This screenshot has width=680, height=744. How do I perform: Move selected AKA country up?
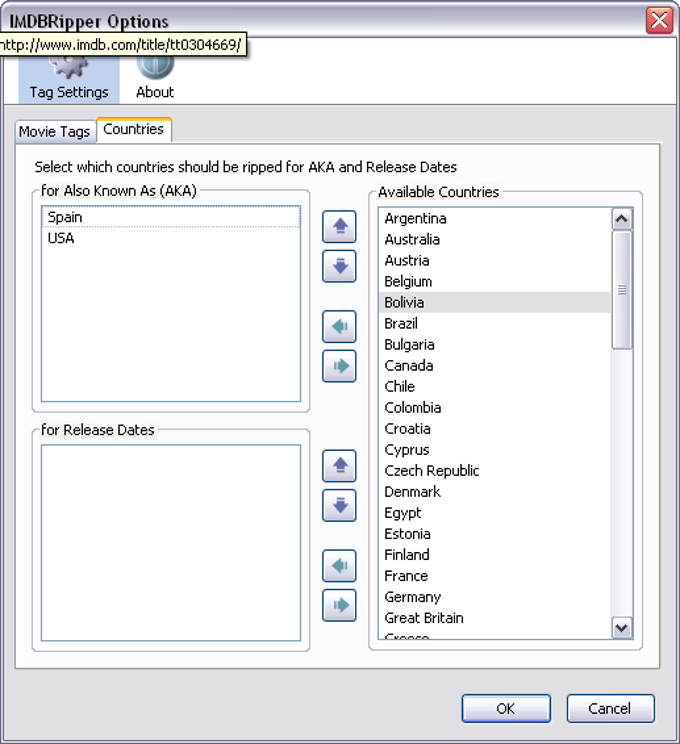pyautogui.click(x=340, y=227)
